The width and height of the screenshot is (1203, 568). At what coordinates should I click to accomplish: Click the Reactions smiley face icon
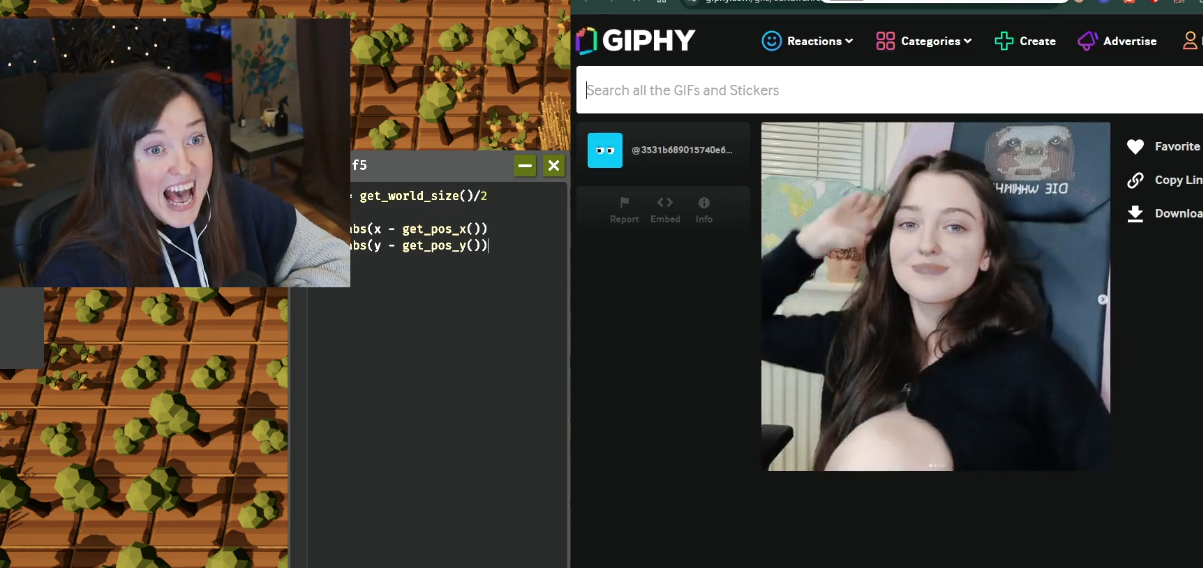(x=771, y=41)
